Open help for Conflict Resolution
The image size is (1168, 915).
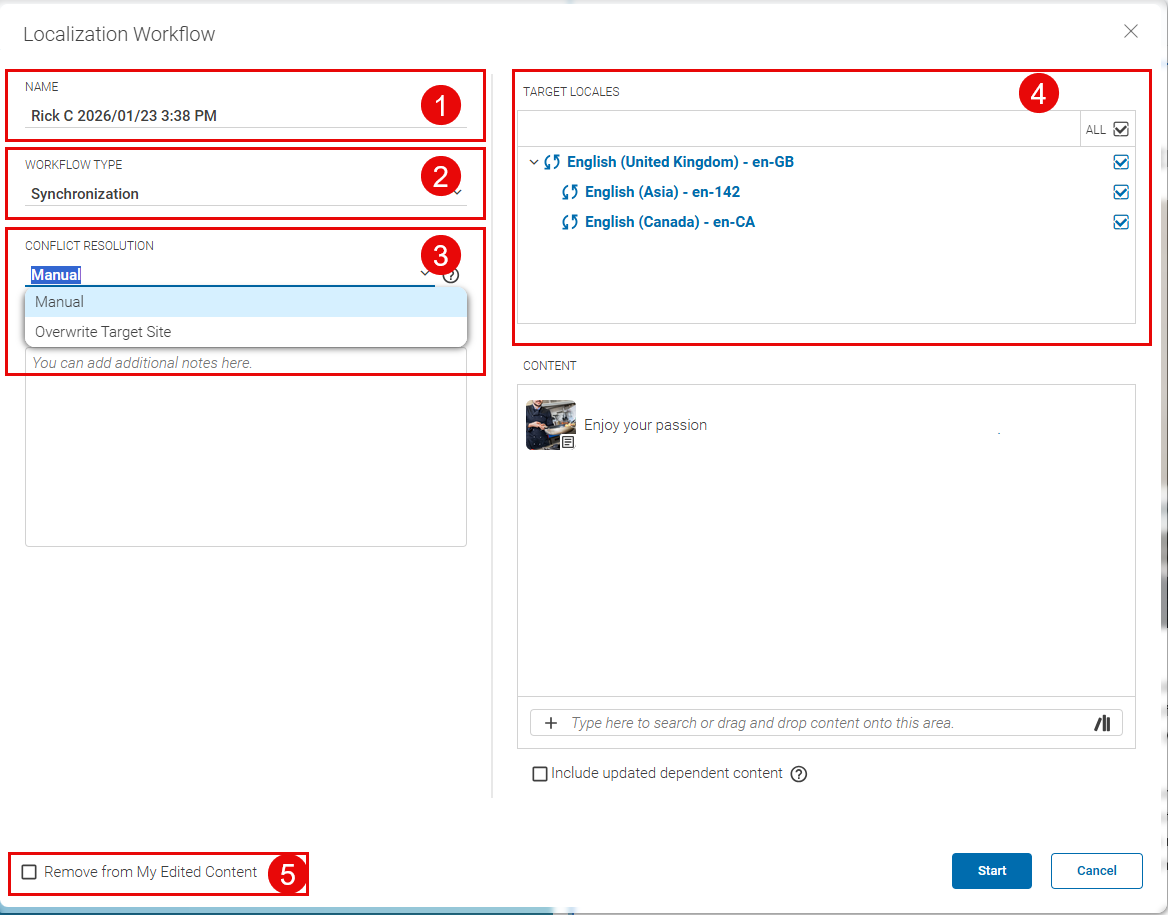click(451, 275)
